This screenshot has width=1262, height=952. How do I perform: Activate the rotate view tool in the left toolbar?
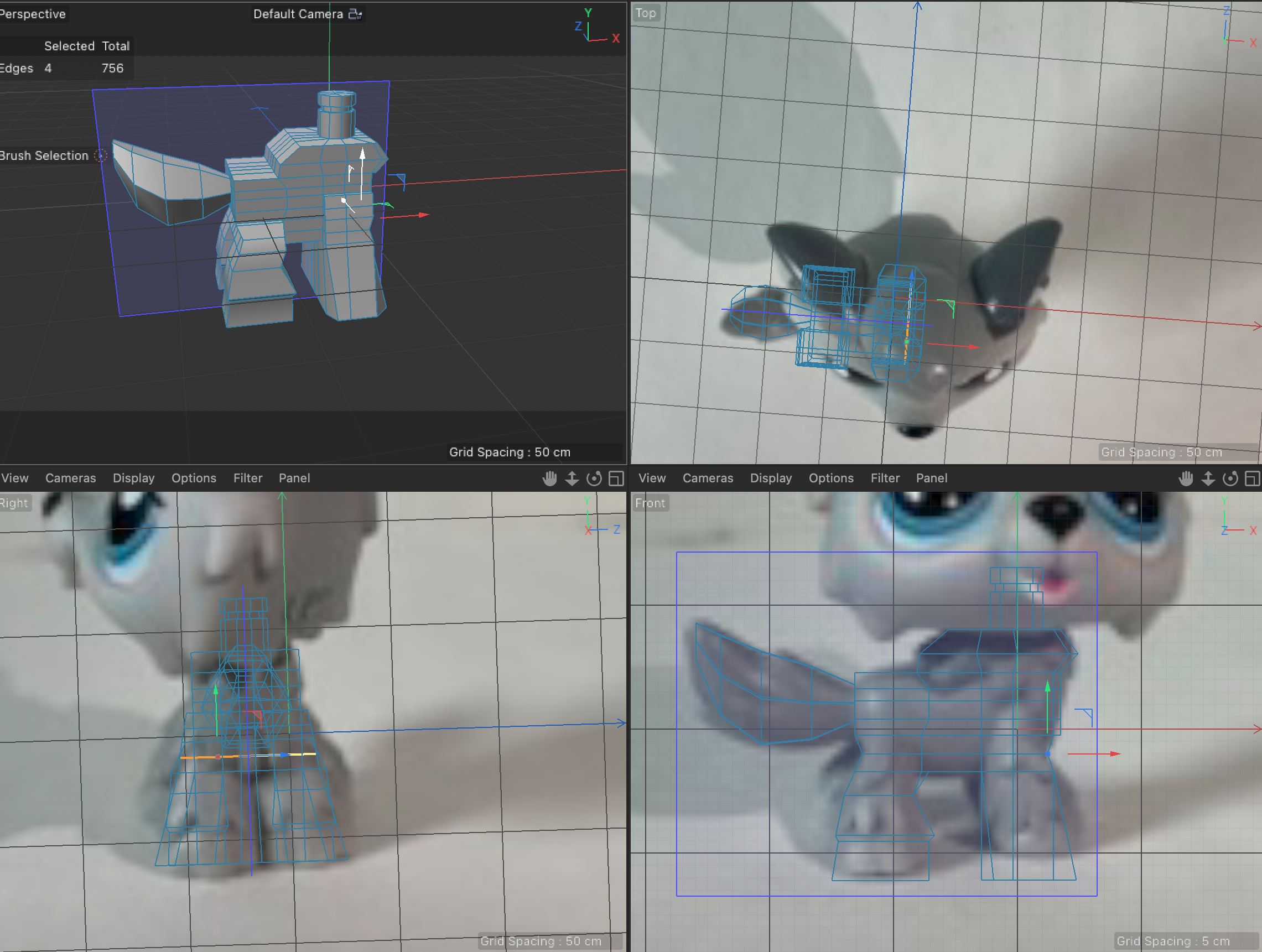pos(594,478)
